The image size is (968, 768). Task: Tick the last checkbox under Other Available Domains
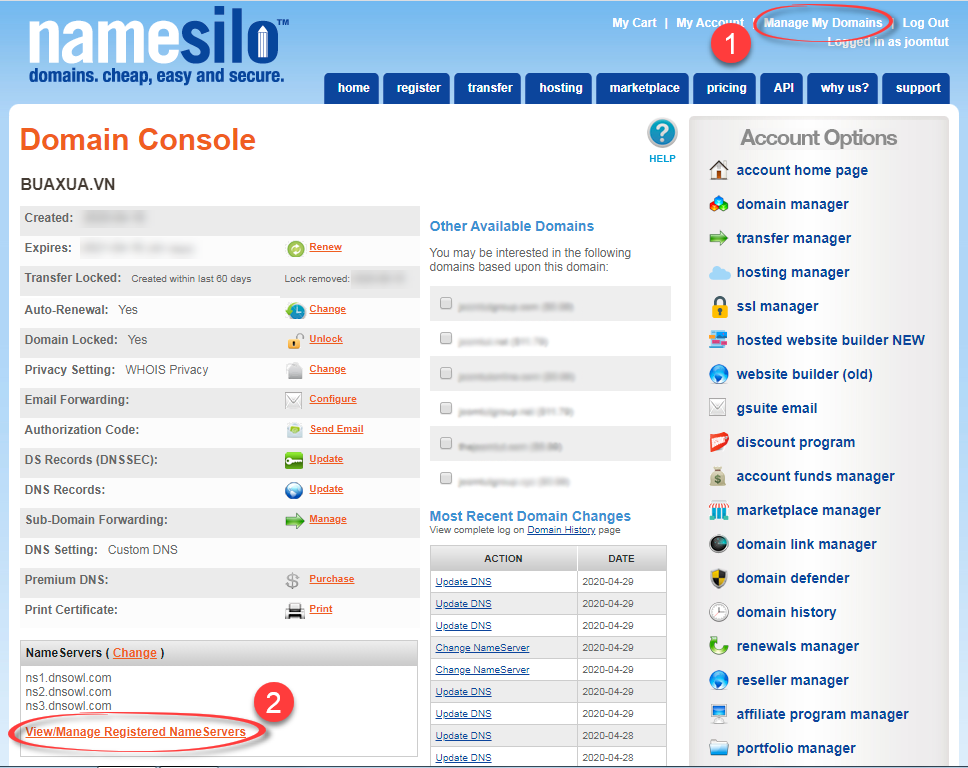coord(446,478)
